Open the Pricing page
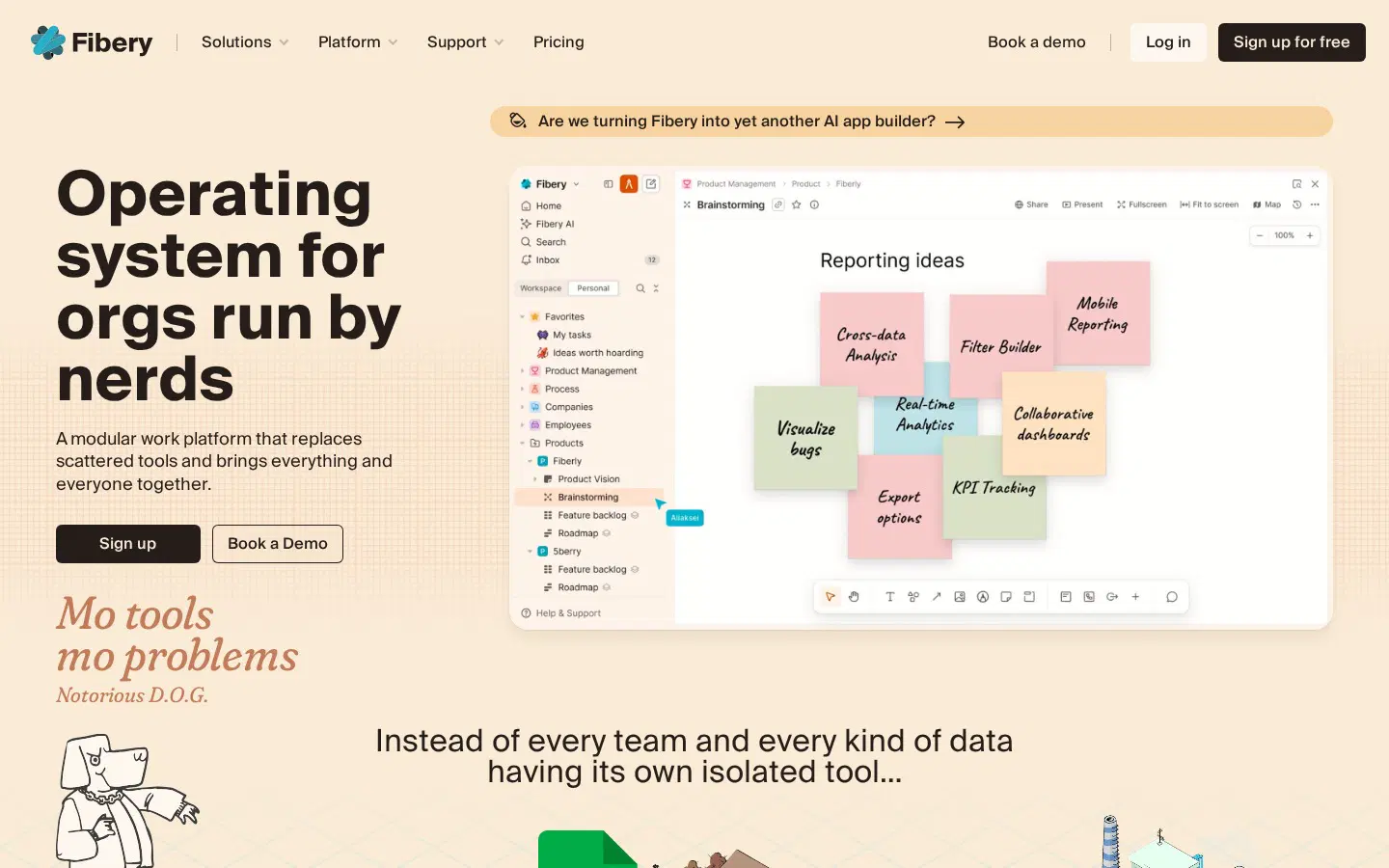Screen dimensions: 1389x868 click(558, 42)
